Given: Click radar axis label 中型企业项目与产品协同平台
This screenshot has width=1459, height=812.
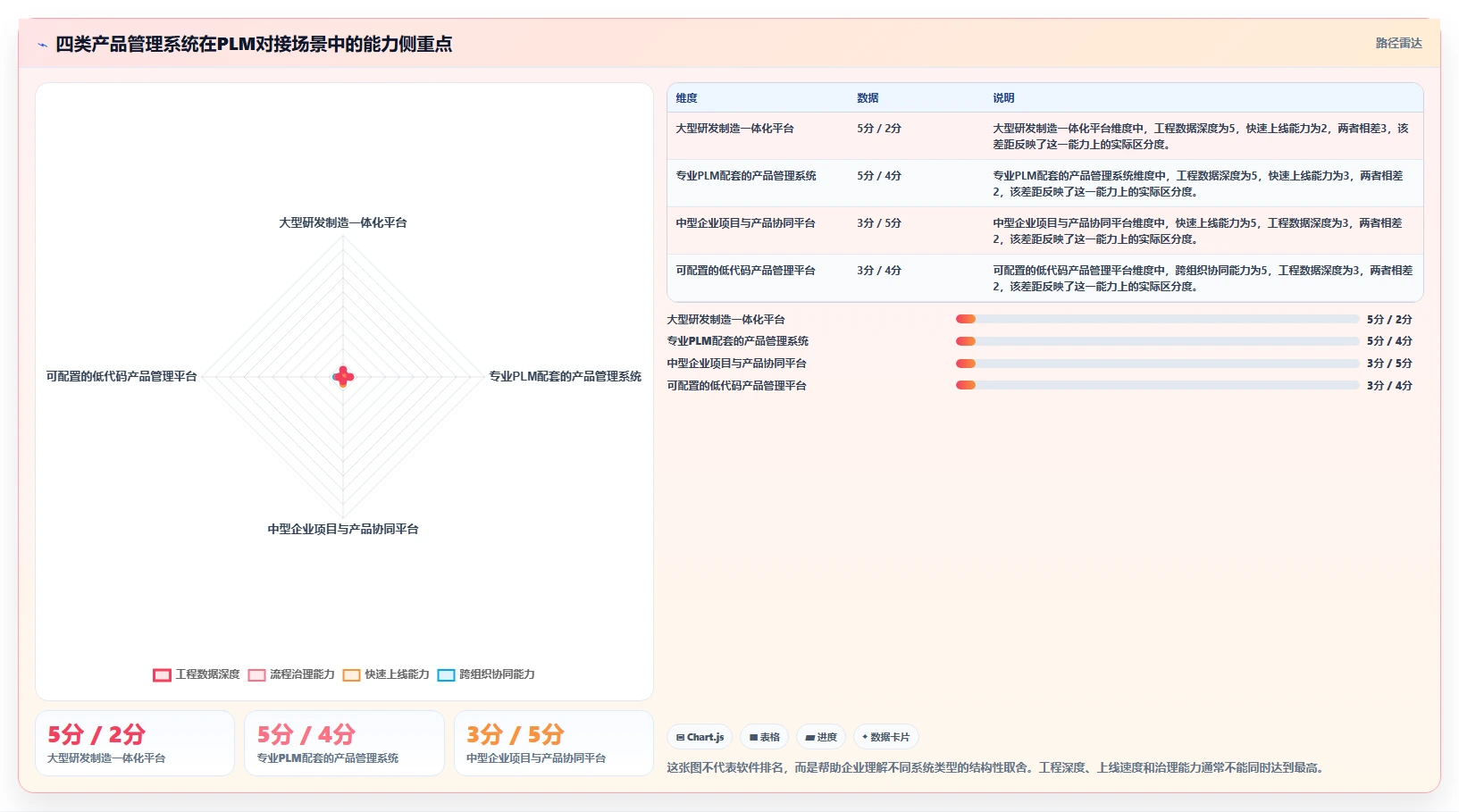Looking at the screenshot, I should pyautogui.click(x=343, y=529).
